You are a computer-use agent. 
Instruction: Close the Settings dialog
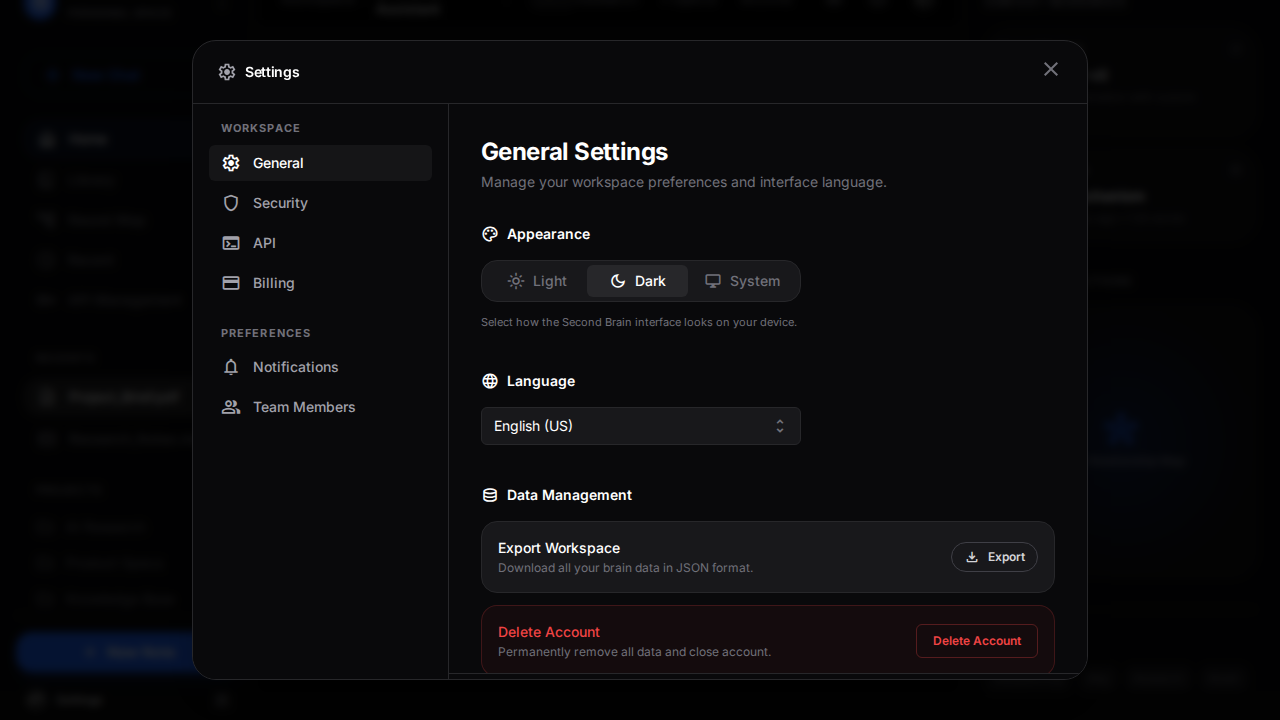[1050, 69]
